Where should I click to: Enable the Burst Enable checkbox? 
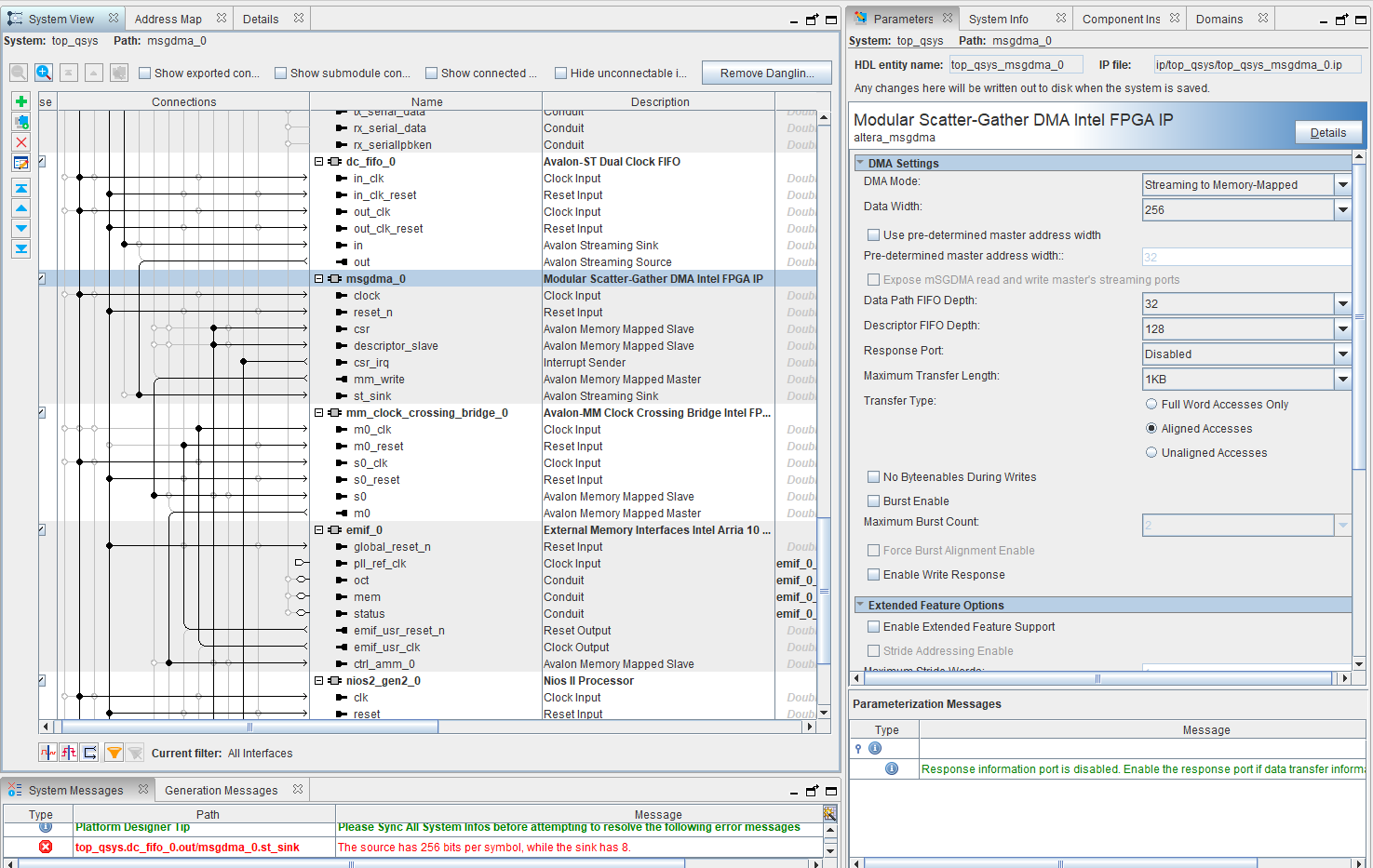pyautogui.click(x=873, y=501)
